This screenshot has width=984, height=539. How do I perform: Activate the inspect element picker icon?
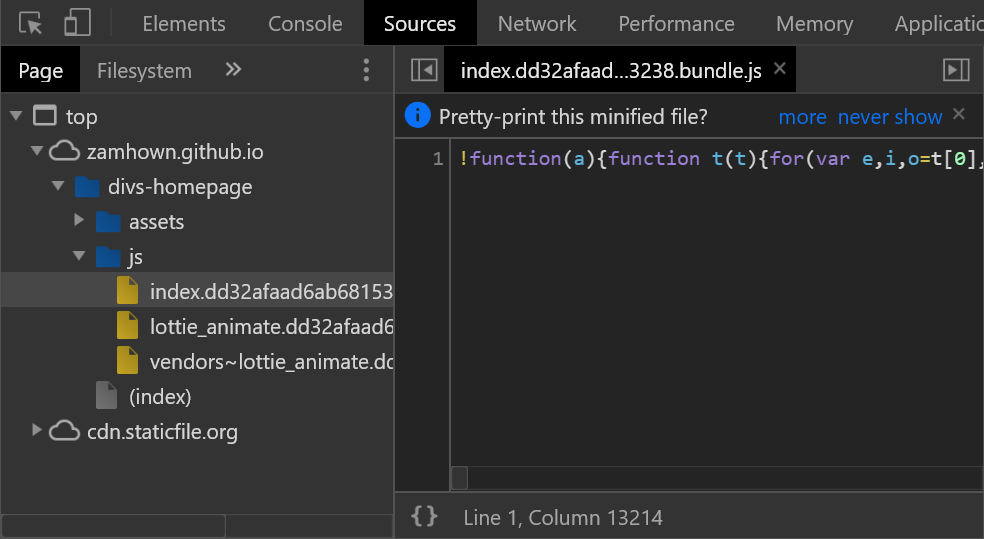point(30,23)
